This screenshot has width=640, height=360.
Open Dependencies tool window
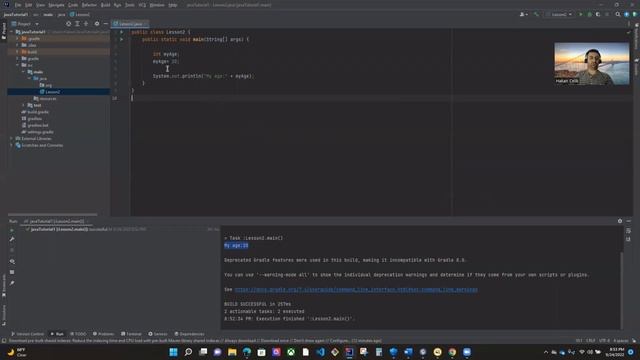(189, 334)
